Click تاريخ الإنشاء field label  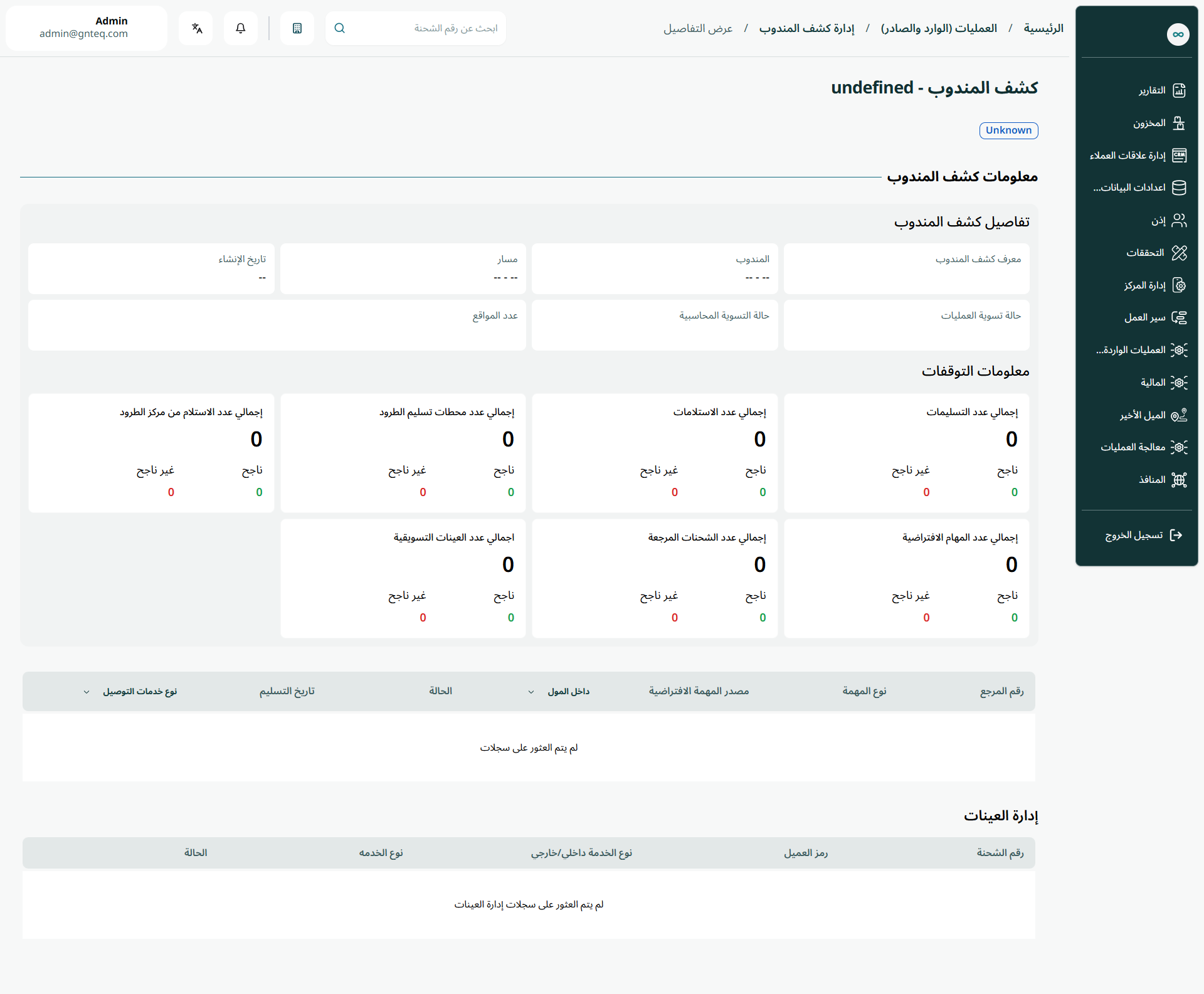[x=242, y=259]
